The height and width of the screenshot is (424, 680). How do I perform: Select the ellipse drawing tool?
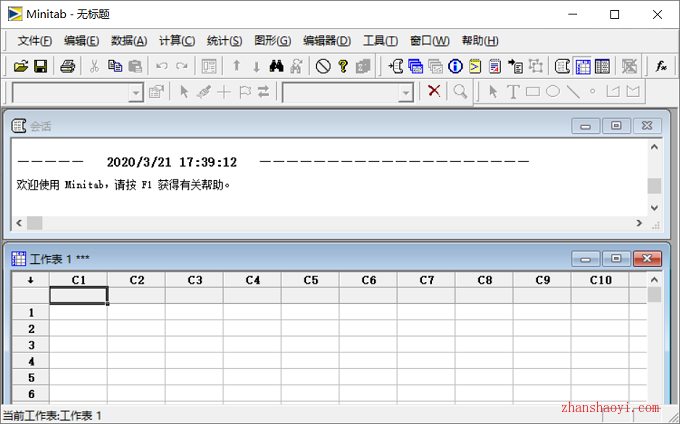tap(553, 91)
